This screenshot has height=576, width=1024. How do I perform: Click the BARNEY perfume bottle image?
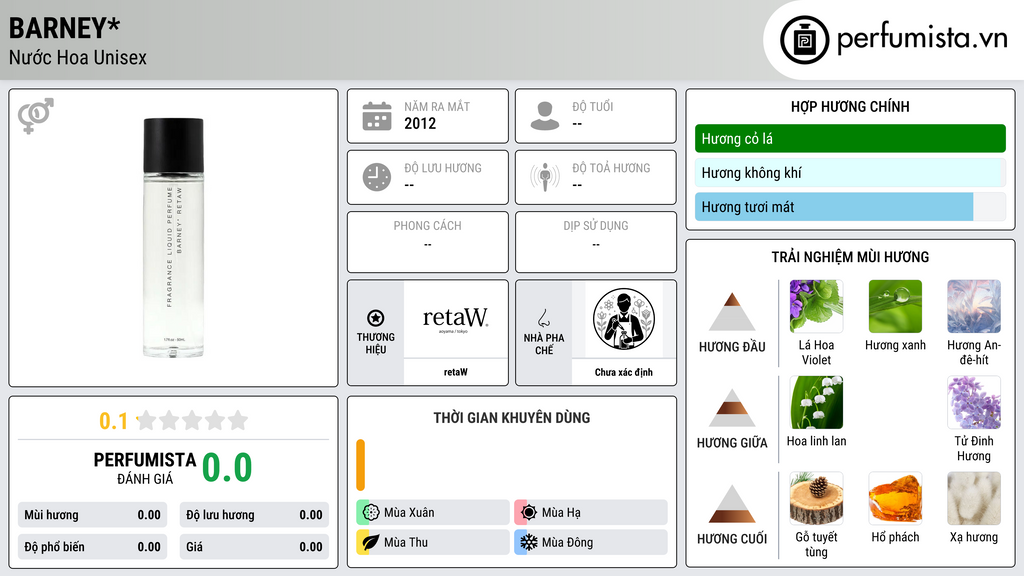pos(173,238)
